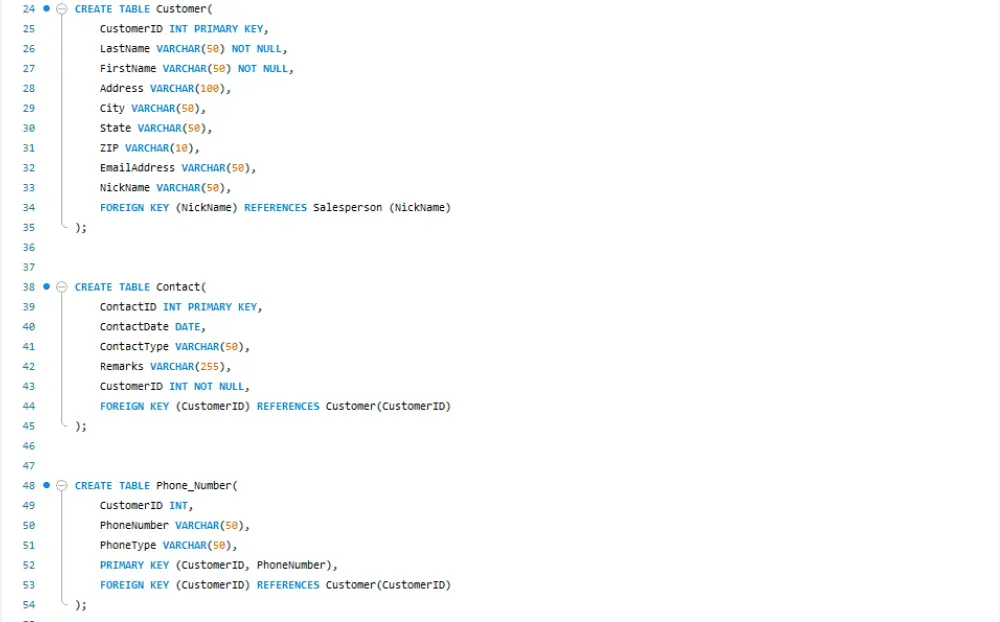Click the ContactDate DATE line
Screen dimensions: 1000x622
(152, 327)
